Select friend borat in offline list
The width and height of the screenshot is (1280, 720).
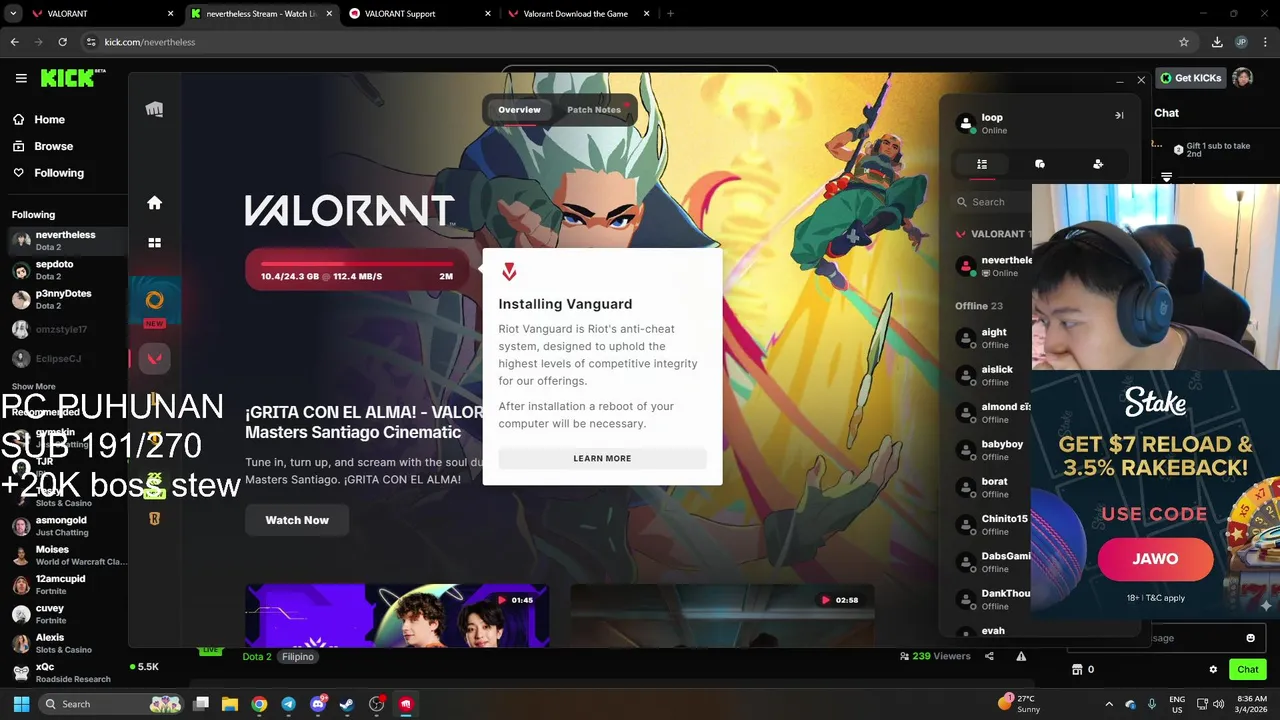(992, 487)
